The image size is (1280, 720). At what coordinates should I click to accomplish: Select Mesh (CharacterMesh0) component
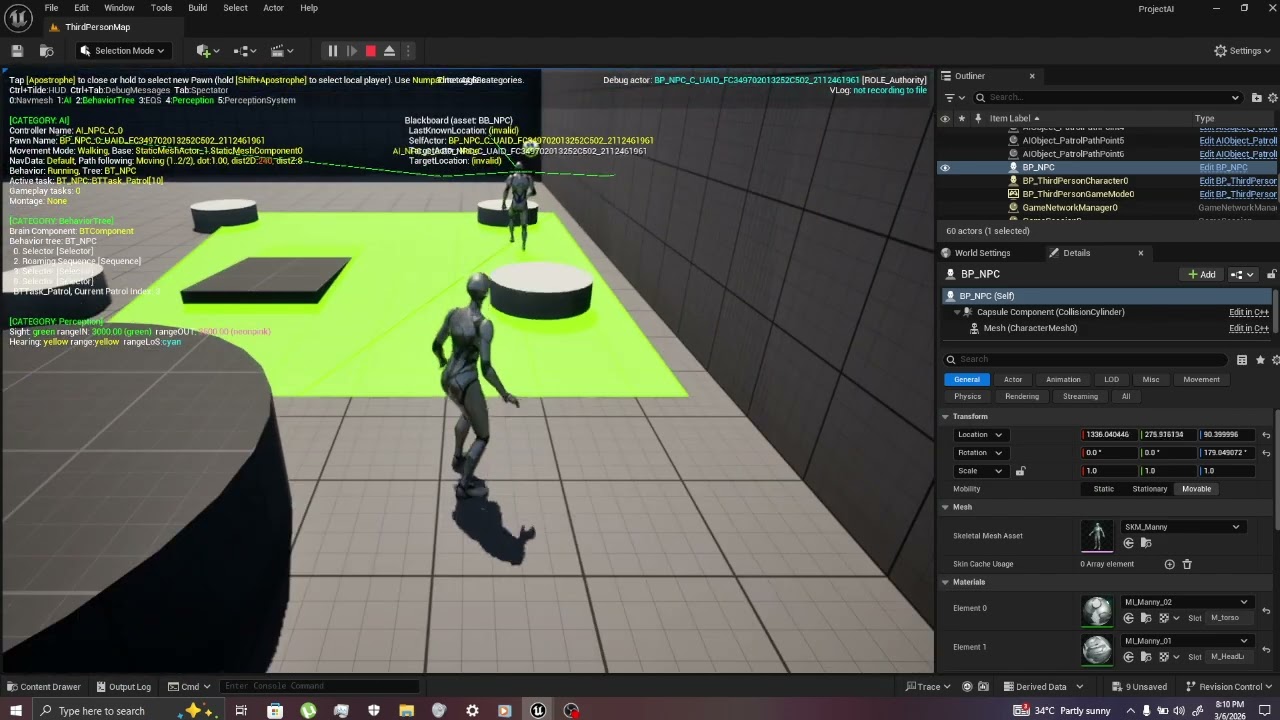click(x=1030, y=328)
